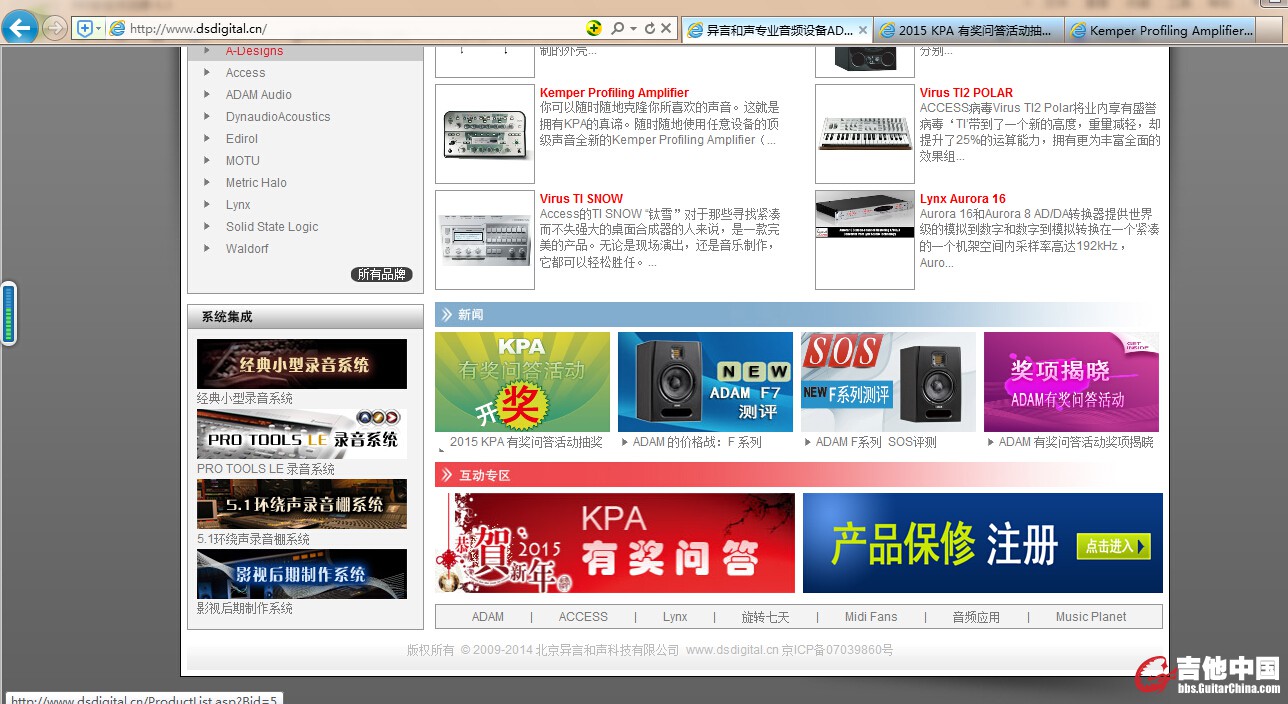
Task: Open the ADAM F系列 SOS评测 link
Action: (x=876, y=442)
